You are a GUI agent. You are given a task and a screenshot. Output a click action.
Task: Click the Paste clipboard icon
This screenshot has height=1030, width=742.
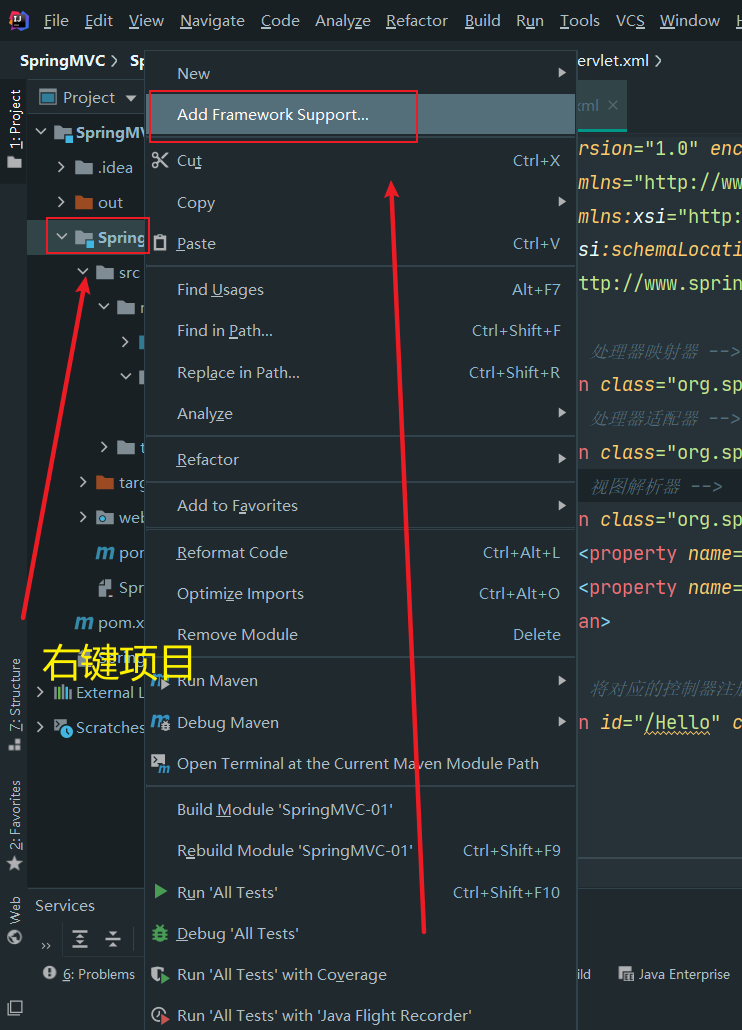160,243
